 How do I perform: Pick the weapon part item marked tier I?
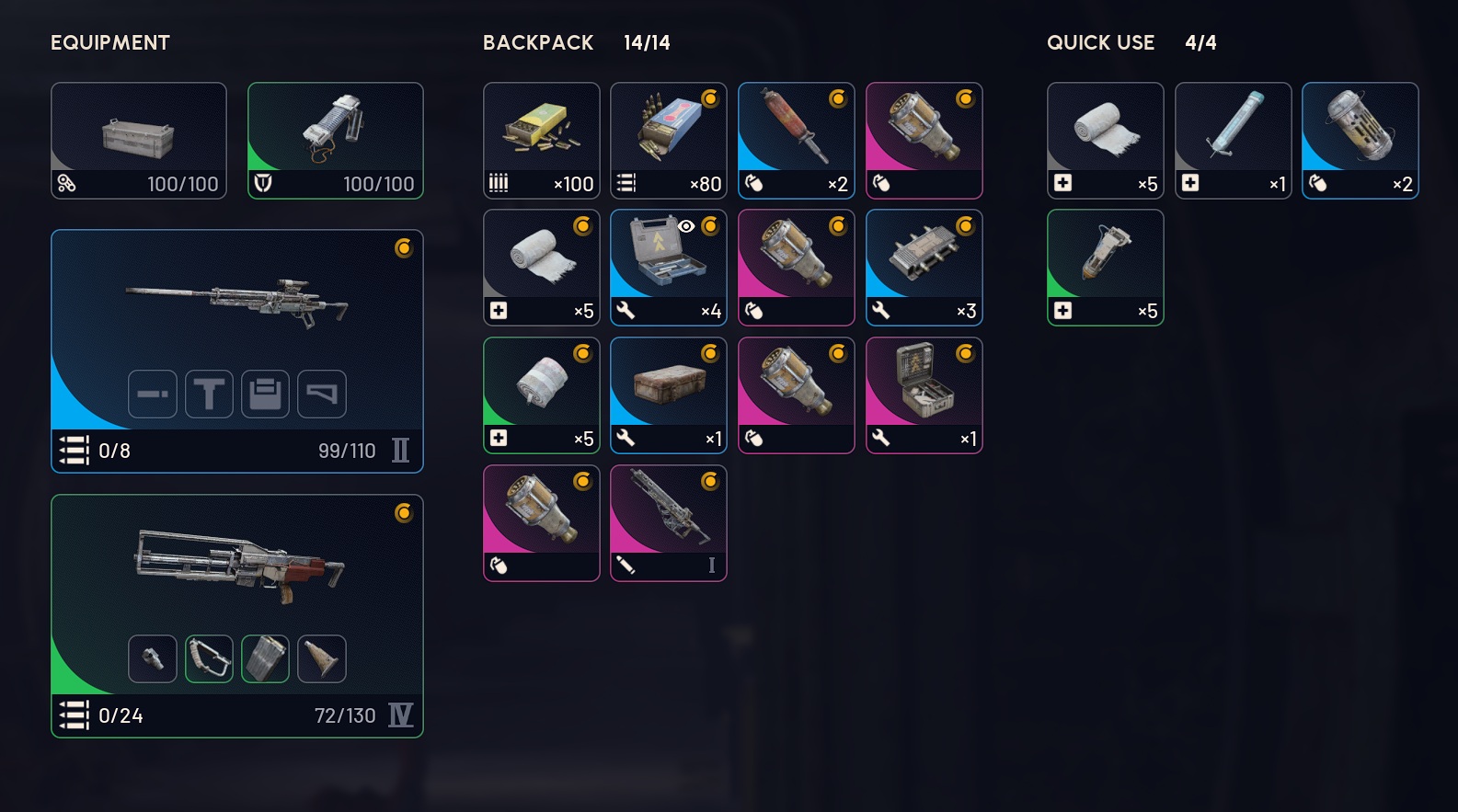(669, 523)
